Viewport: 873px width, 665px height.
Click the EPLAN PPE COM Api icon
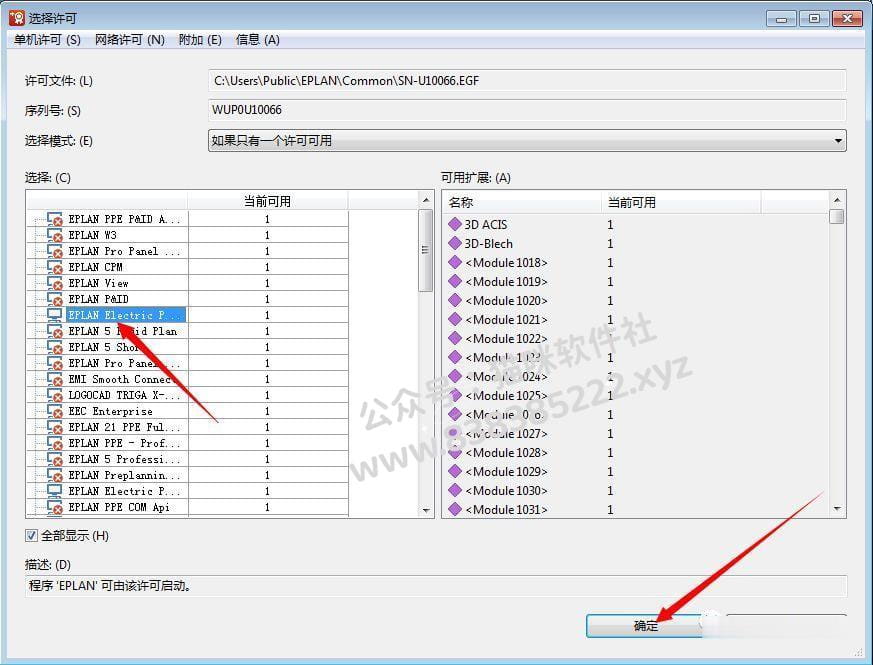pos(55,507)
